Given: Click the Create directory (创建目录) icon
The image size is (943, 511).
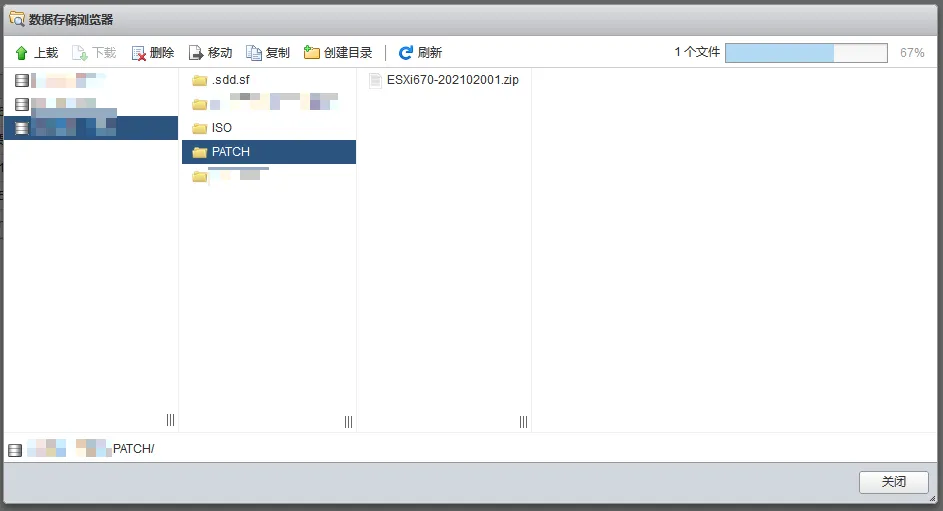Looking at the screenshot, I should click(312, 53).
